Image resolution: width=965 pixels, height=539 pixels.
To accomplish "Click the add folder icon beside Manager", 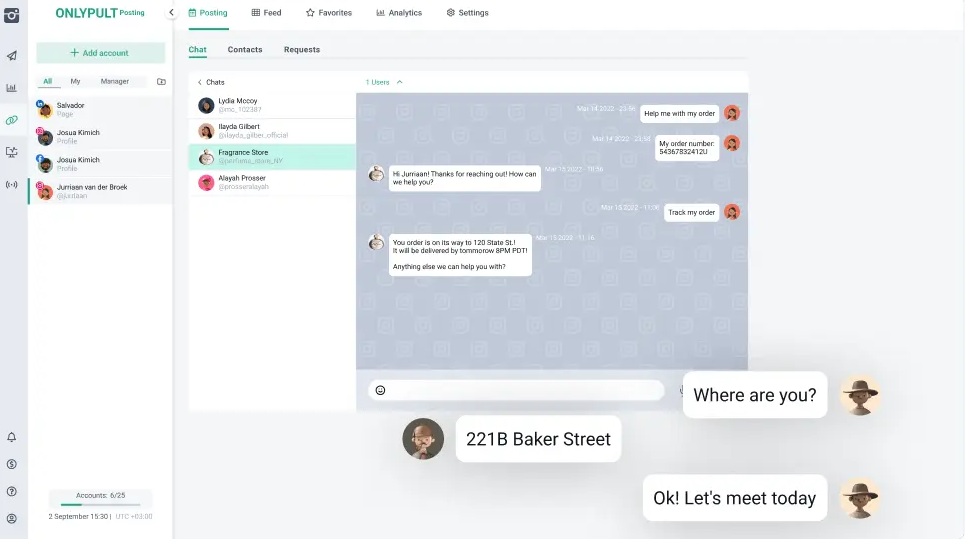I will pyautogui.click(x=162, y=81).
